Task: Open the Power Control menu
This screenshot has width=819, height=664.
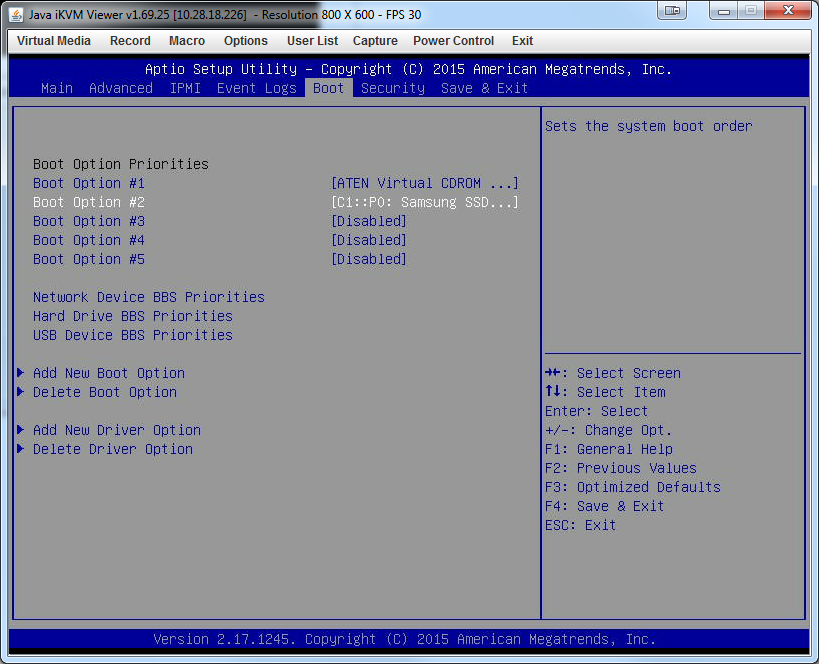Action: click(453, 41)
